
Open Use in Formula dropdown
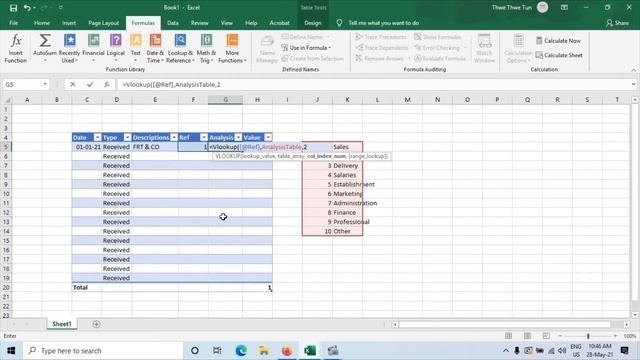[x=306, y=48]
